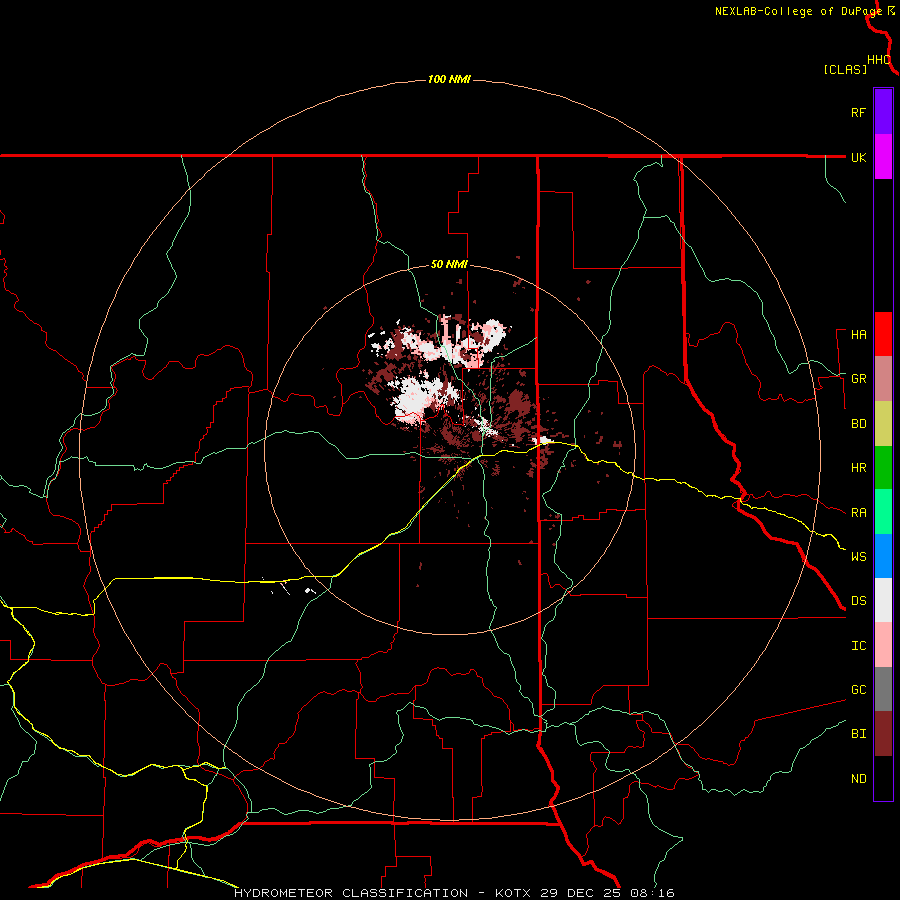Click the 50 NMI range ring label
This screenshot has width=900, height=900.
tap(449, 265)
